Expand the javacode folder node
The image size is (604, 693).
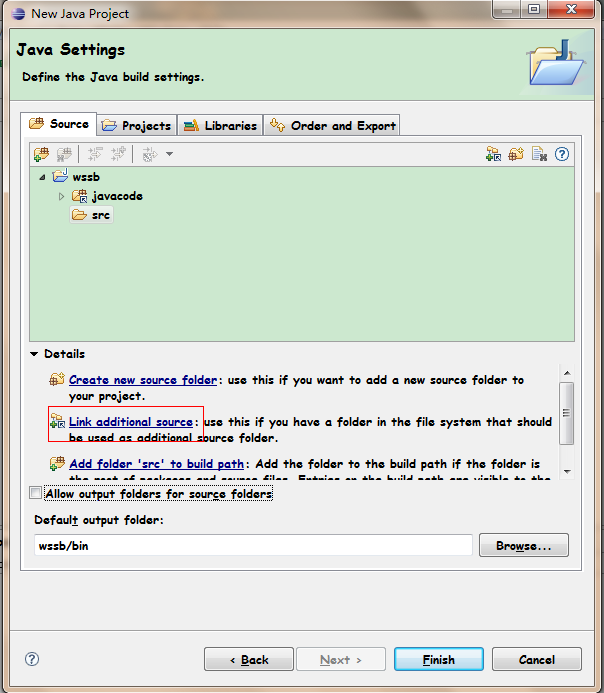point(61,196)
